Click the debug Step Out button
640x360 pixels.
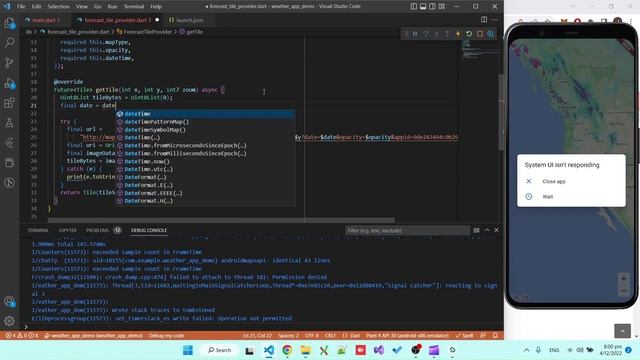point(447,34)
